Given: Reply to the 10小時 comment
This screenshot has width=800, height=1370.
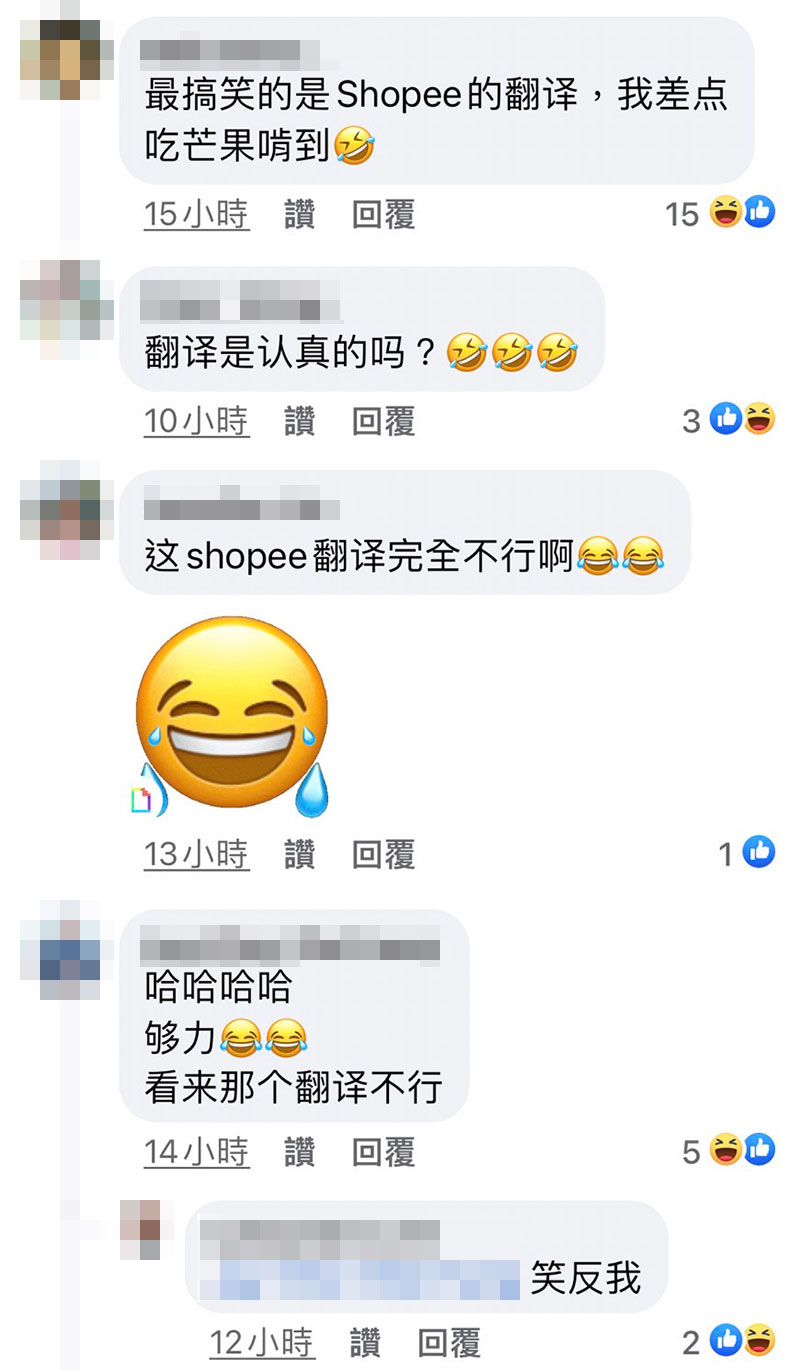Looking at the screenshot, I should [383, 421].
